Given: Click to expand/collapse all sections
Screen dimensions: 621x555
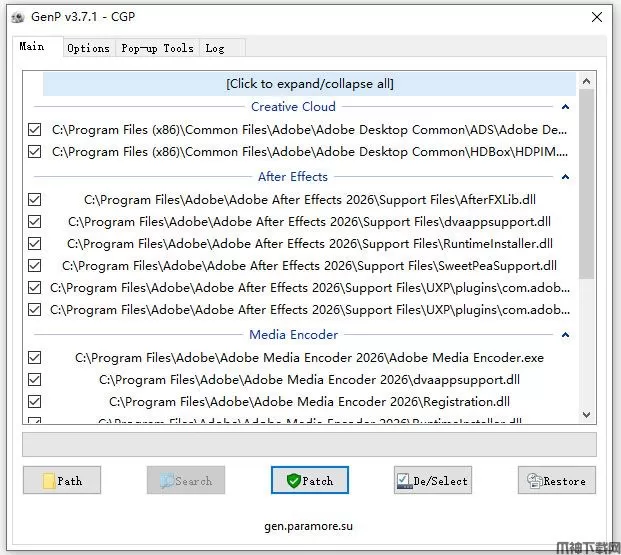Looking at the screenshot, I should pos(309,84).
